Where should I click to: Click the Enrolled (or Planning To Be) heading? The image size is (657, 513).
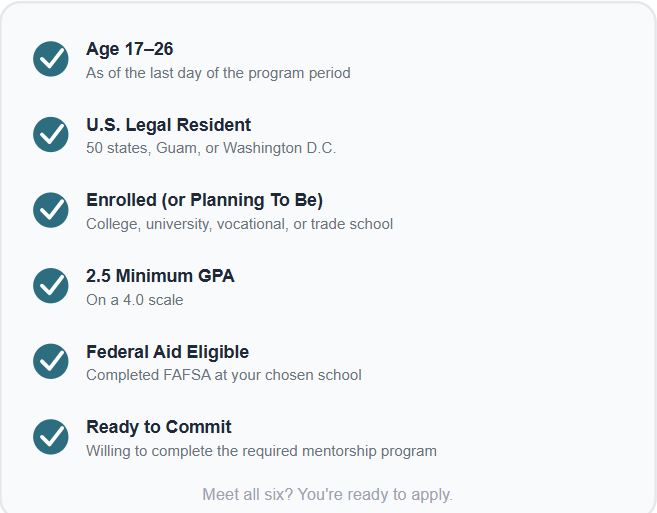(x=204, y=200)
